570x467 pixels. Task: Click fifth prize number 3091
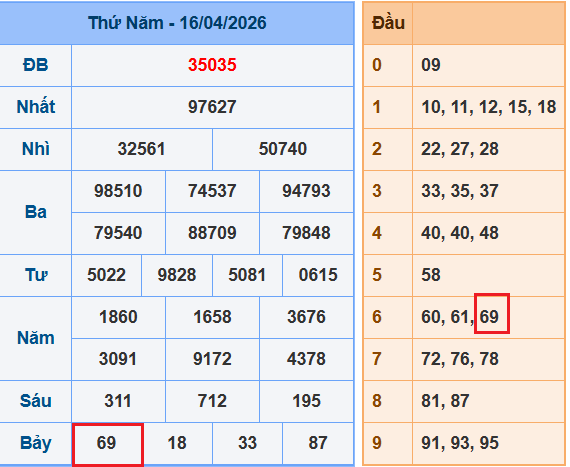coord(118,359)
